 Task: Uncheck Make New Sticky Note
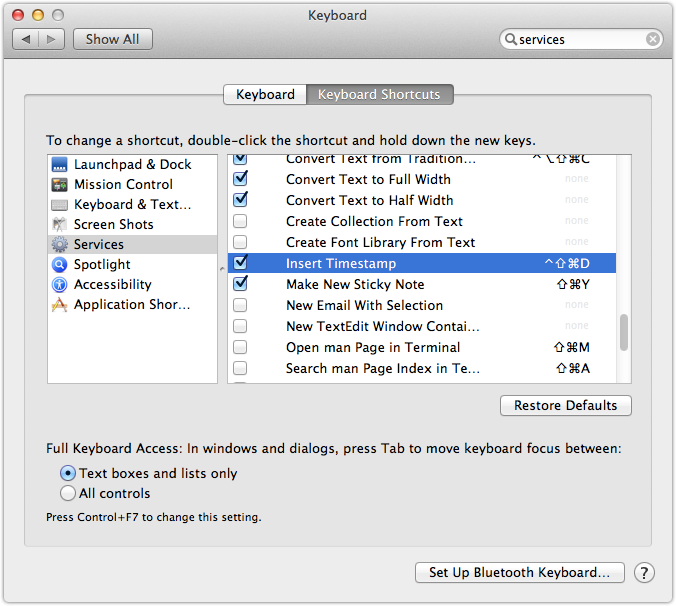tap(240, 284)
